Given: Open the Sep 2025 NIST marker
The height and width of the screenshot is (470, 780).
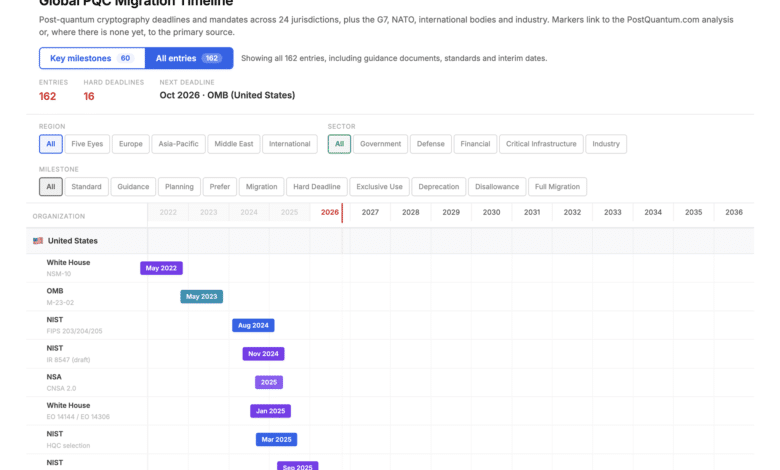Looking at the screenshot, I should [x=297, y=467].
